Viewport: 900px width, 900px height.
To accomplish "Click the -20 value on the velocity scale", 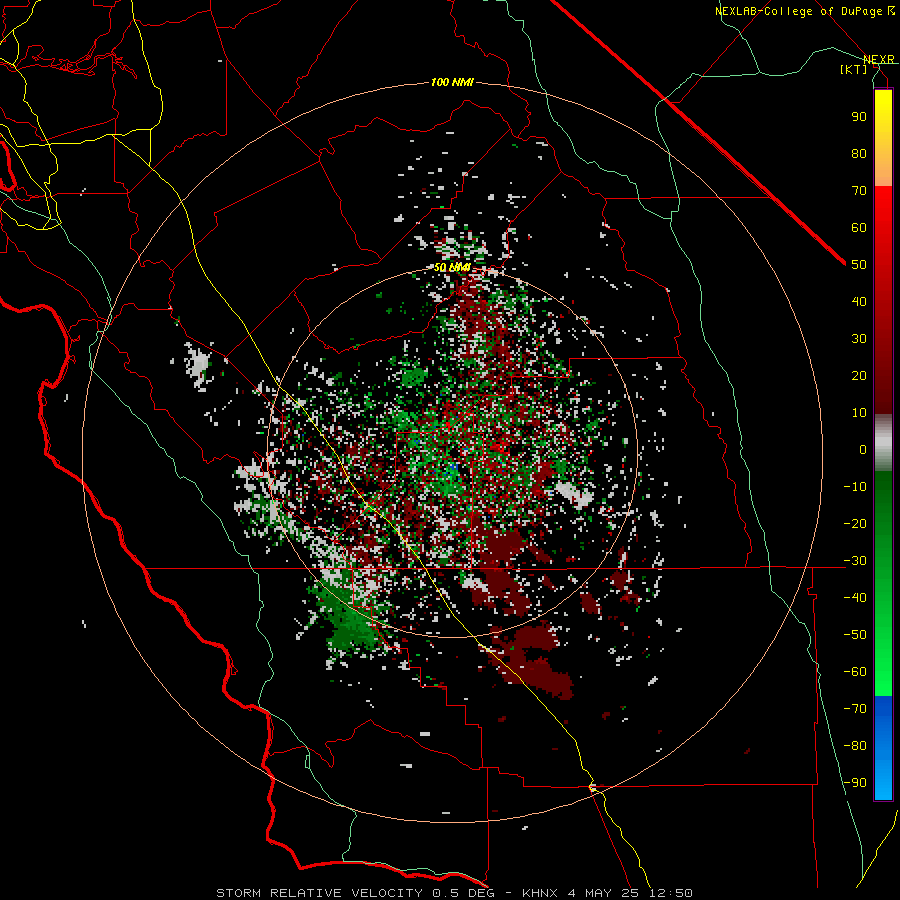I will 855,523.
